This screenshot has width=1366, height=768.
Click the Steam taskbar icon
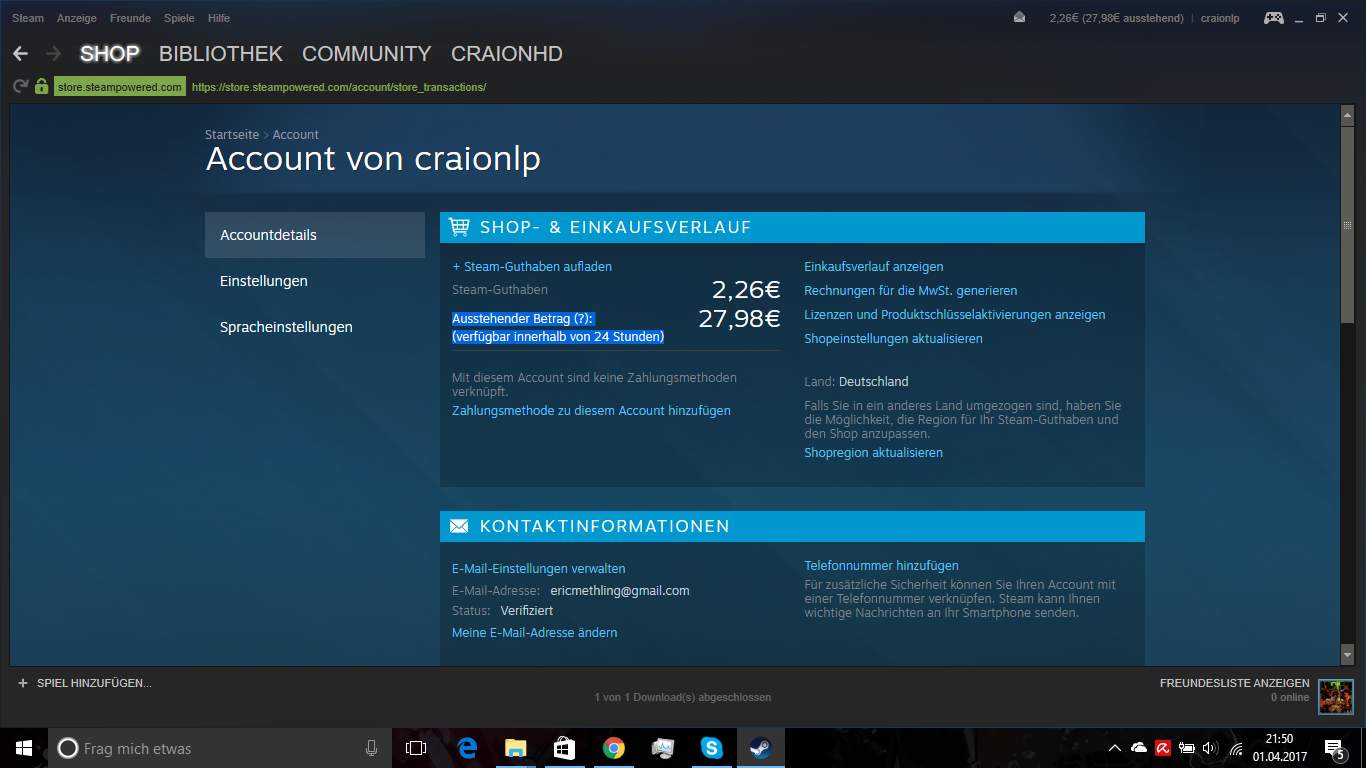761,748
